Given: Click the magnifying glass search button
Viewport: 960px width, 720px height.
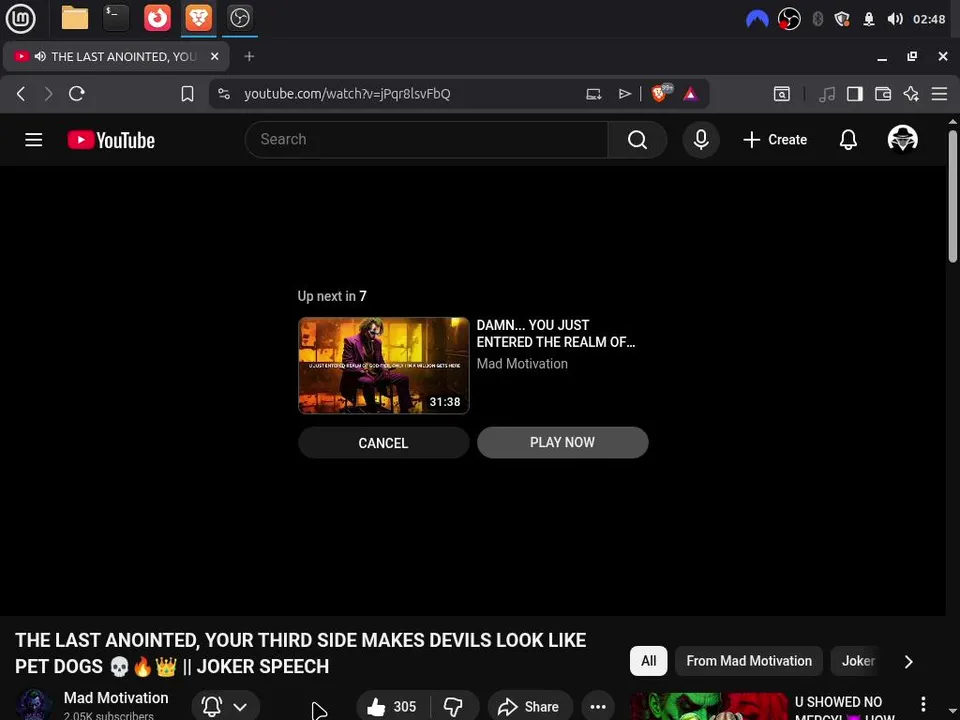Looking at the screenshot, I should [637, 140].
